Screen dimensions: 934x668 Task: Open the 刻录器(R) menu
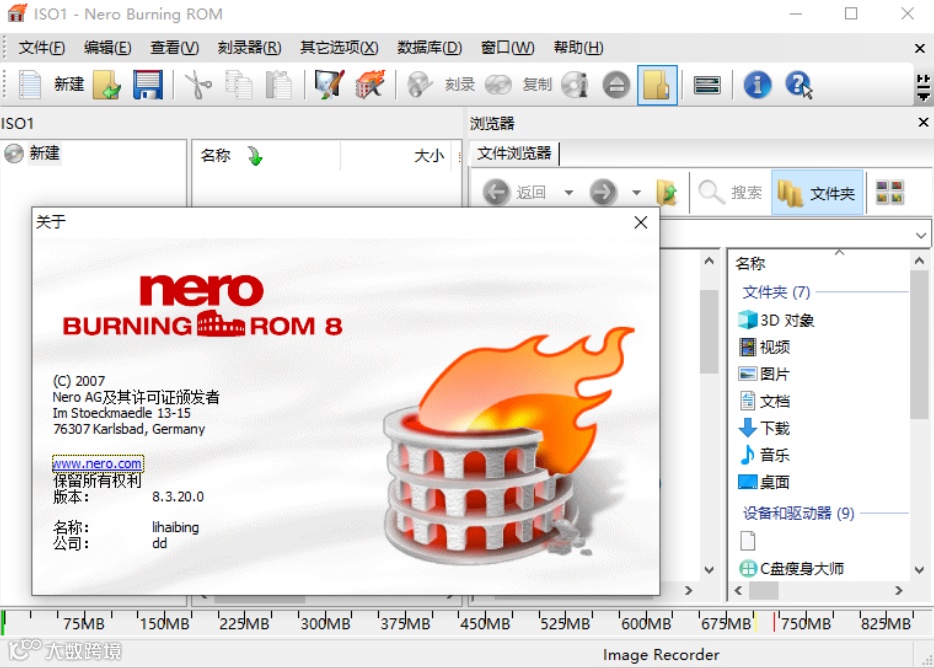249,48
